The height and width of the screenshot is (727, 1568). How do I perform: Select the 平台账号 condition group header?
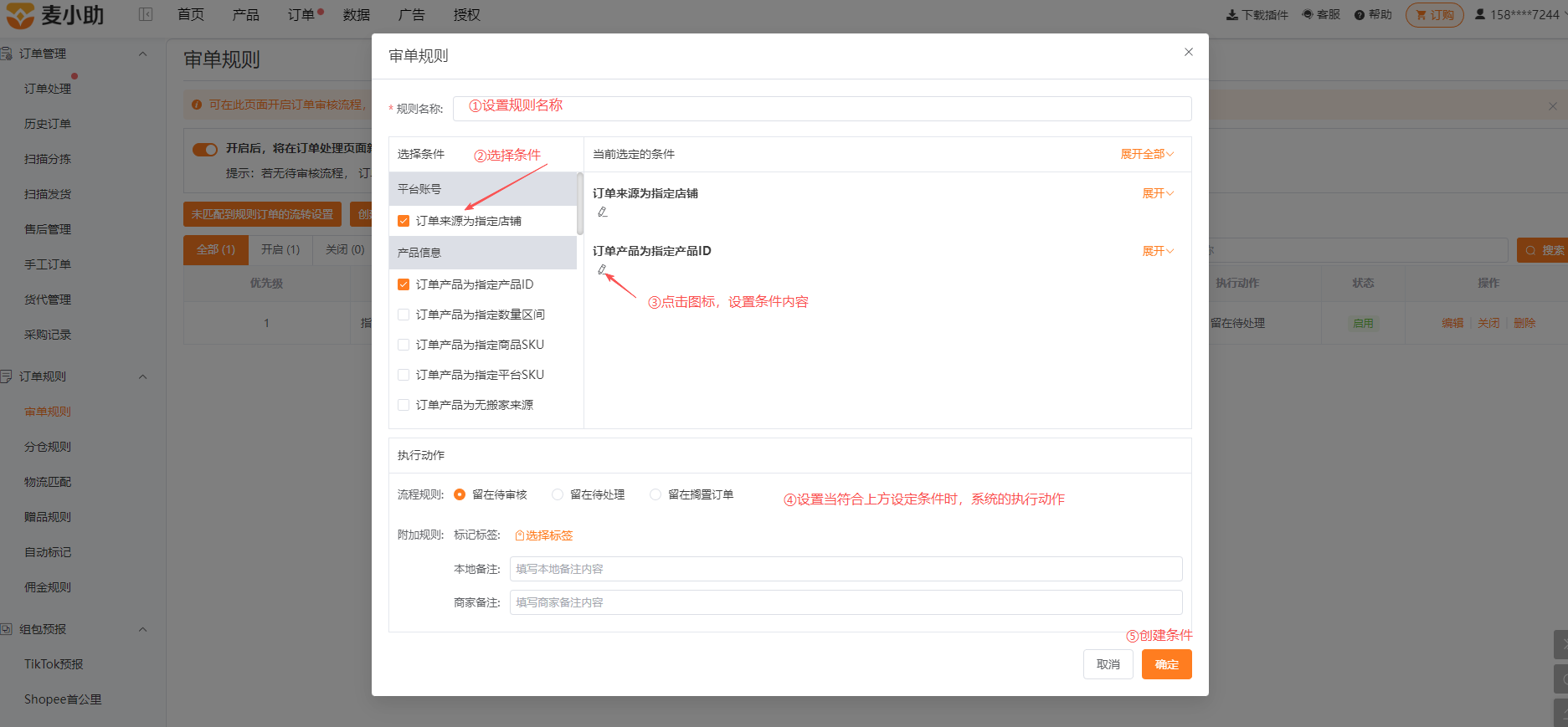click(483, 189)
